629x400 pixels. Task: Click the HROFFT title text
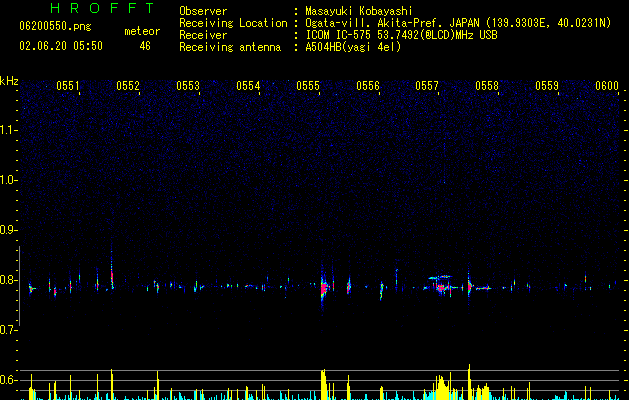103,8
